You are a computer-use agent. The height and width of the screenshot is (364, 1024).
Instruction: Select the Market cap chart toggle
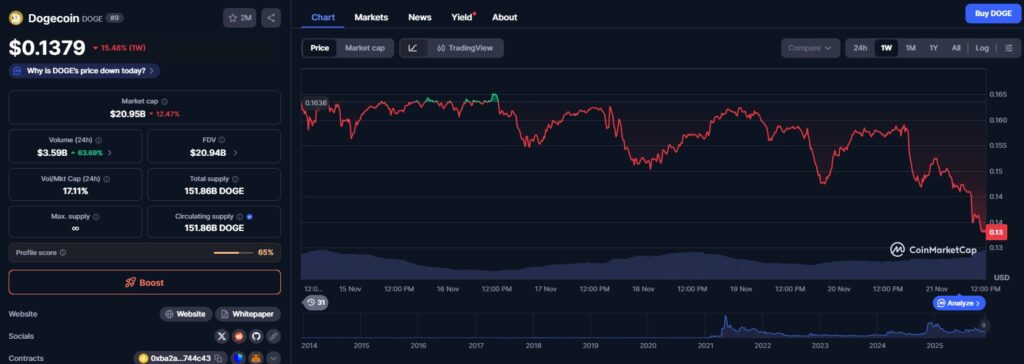coord(364,48)
